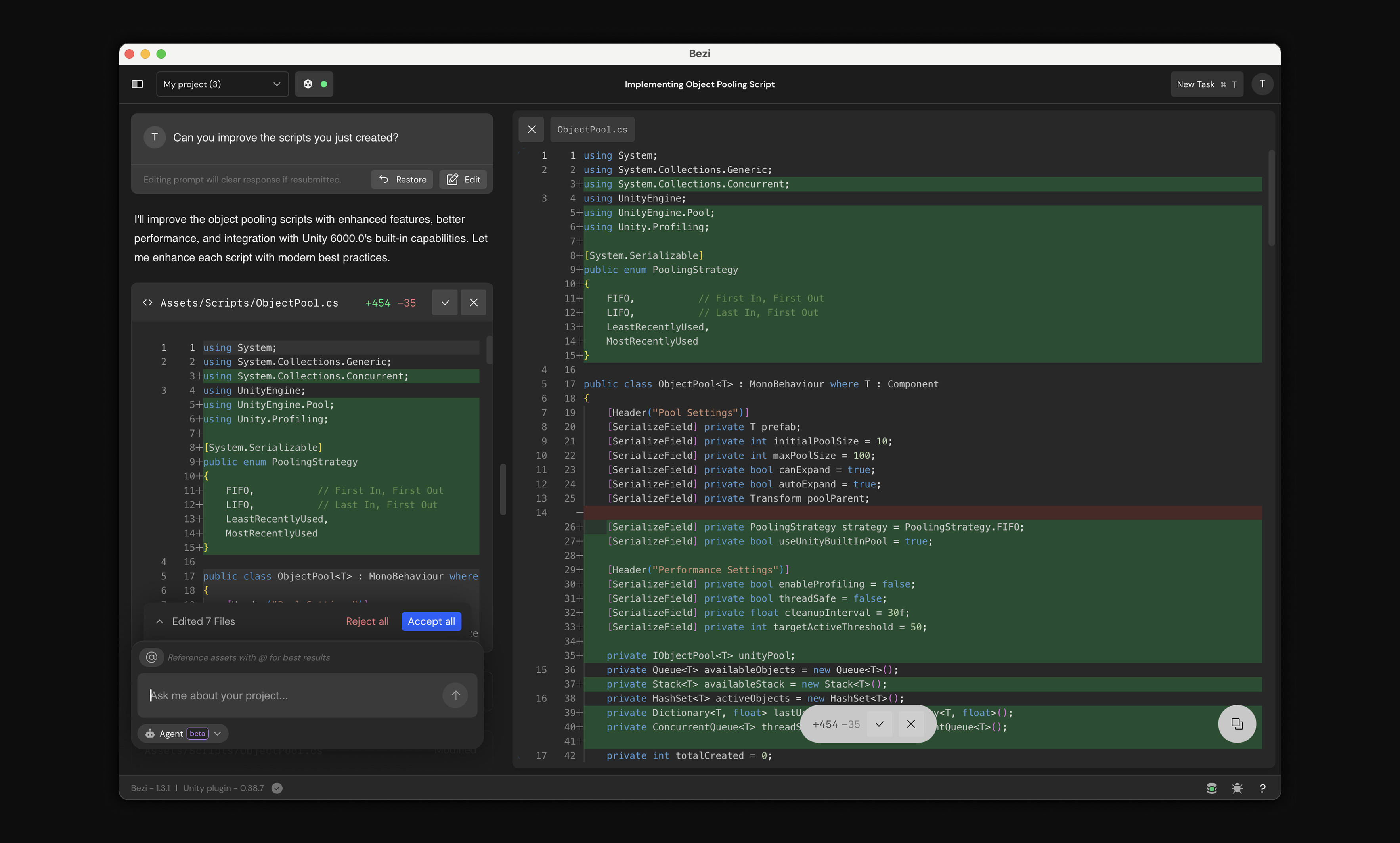Click the Unity connection status icon
Image resolution: width=1400 pixels, height=843 pixels.
(x=314, y=84)
